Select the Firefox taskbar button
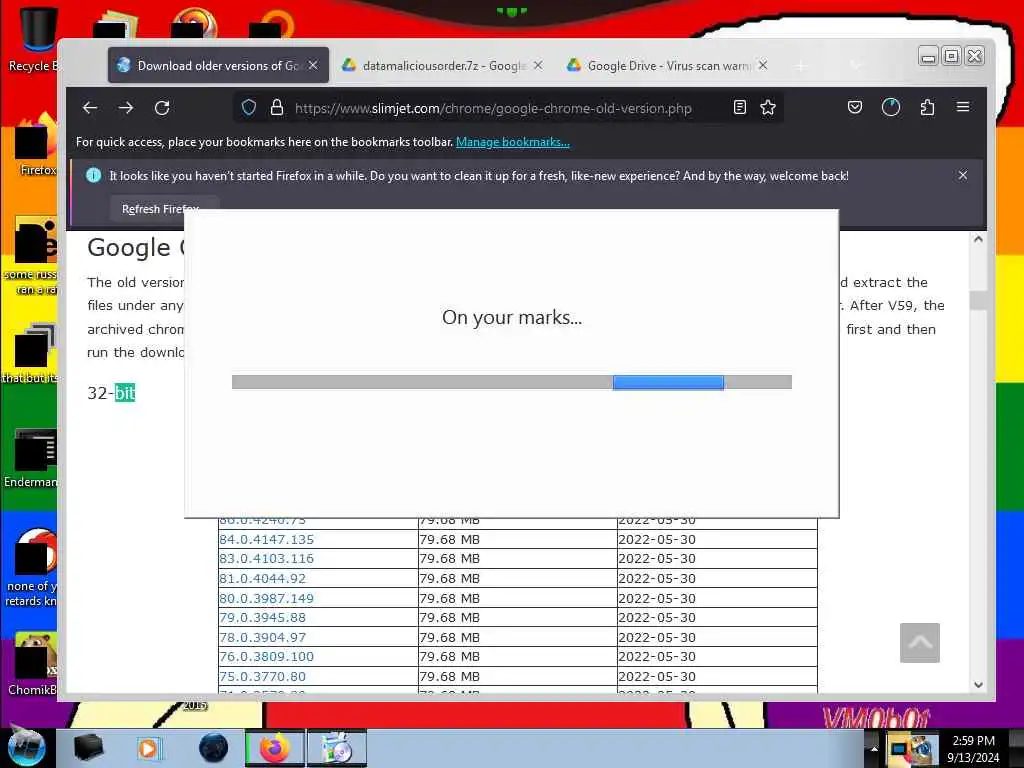The image size is (1024, 768). pyautogui.click(x=274, y=748)
